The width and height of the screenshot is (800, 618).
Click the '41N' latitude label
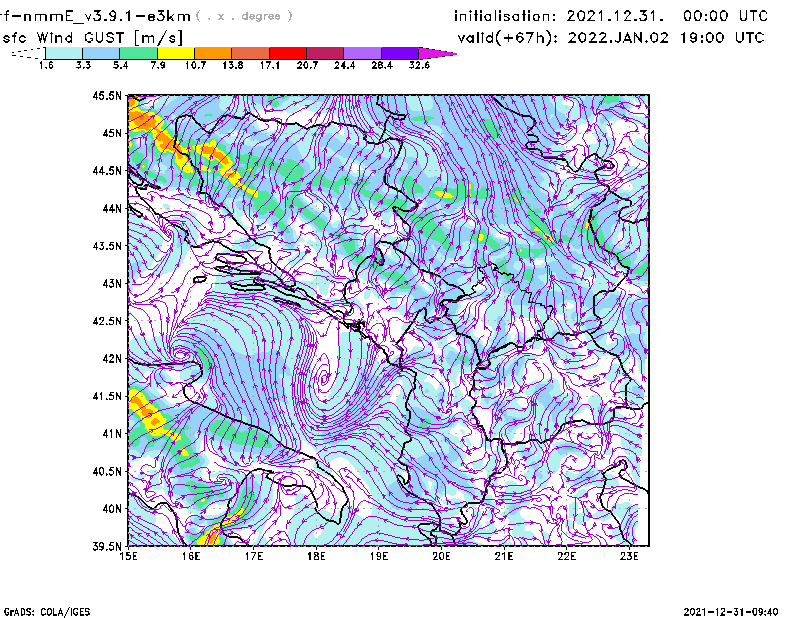112,434
